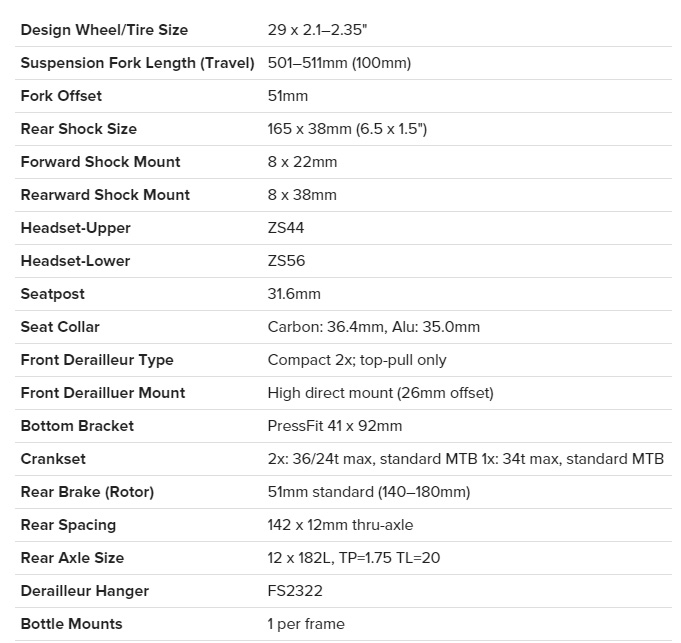Select the Rear Axle Size label
681x643 pixels.
click(72, 558)
